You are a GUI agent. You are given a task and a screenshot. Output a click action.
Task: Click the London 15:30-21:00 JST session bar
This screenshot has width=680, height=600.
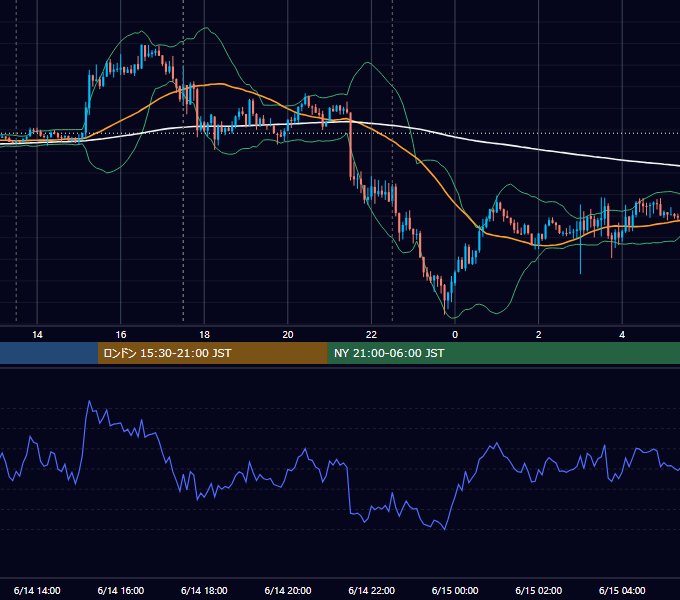point(212,353)
